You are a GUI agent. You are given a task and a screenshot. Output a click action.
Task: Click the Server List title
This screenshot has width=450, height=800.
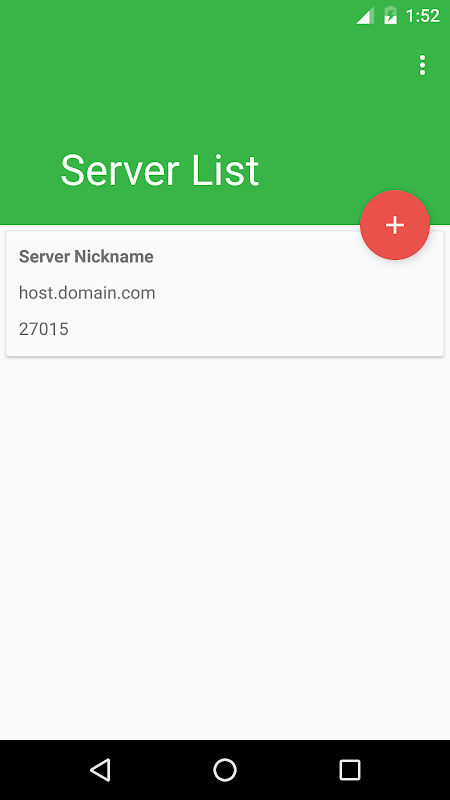click(x=160, y=170)
